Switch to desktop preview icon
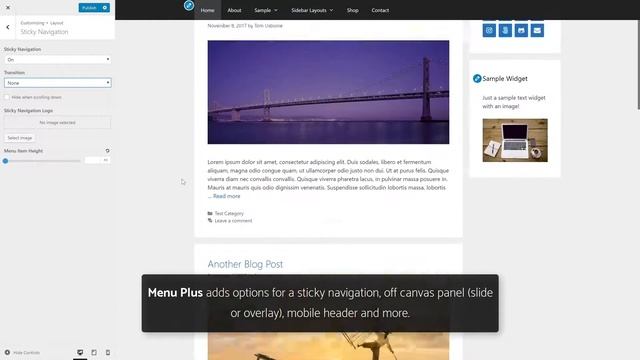640x360 pixels. tap(80, 352)
